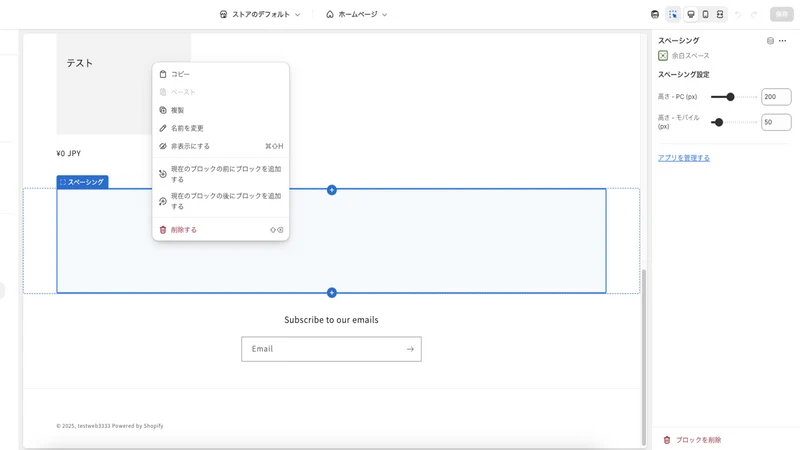Switch to mobile preview icon
This screenshot has height=450, width=800.
pyautogui.click(x=705, y=14)
